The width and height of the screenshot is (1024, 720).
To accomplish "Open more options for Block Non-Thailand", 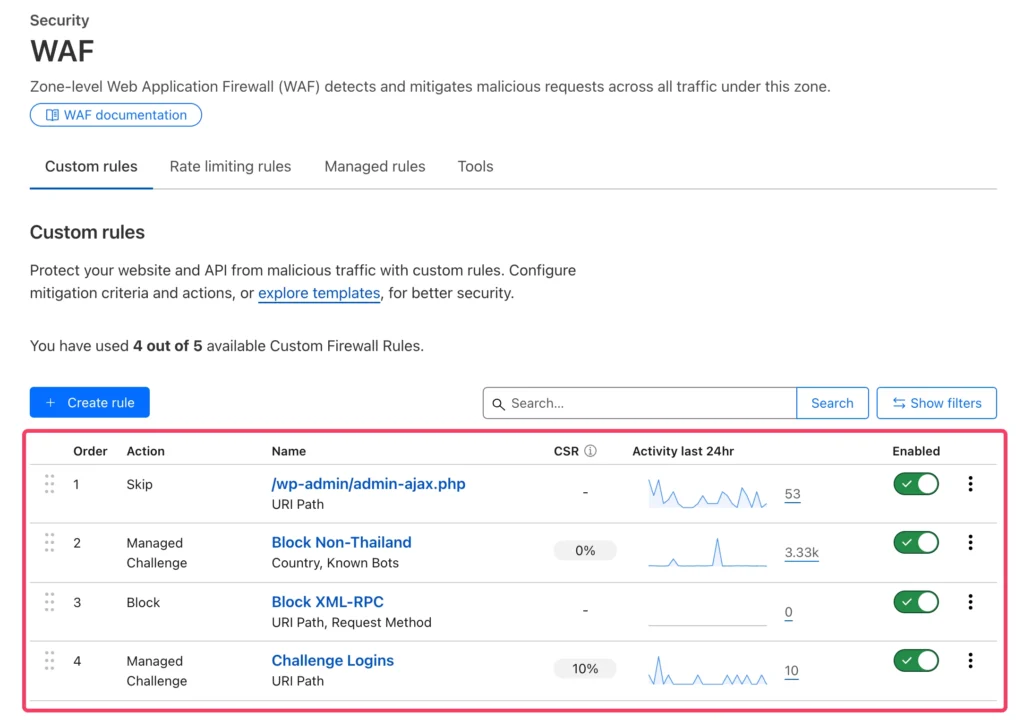I will (970, 542).
